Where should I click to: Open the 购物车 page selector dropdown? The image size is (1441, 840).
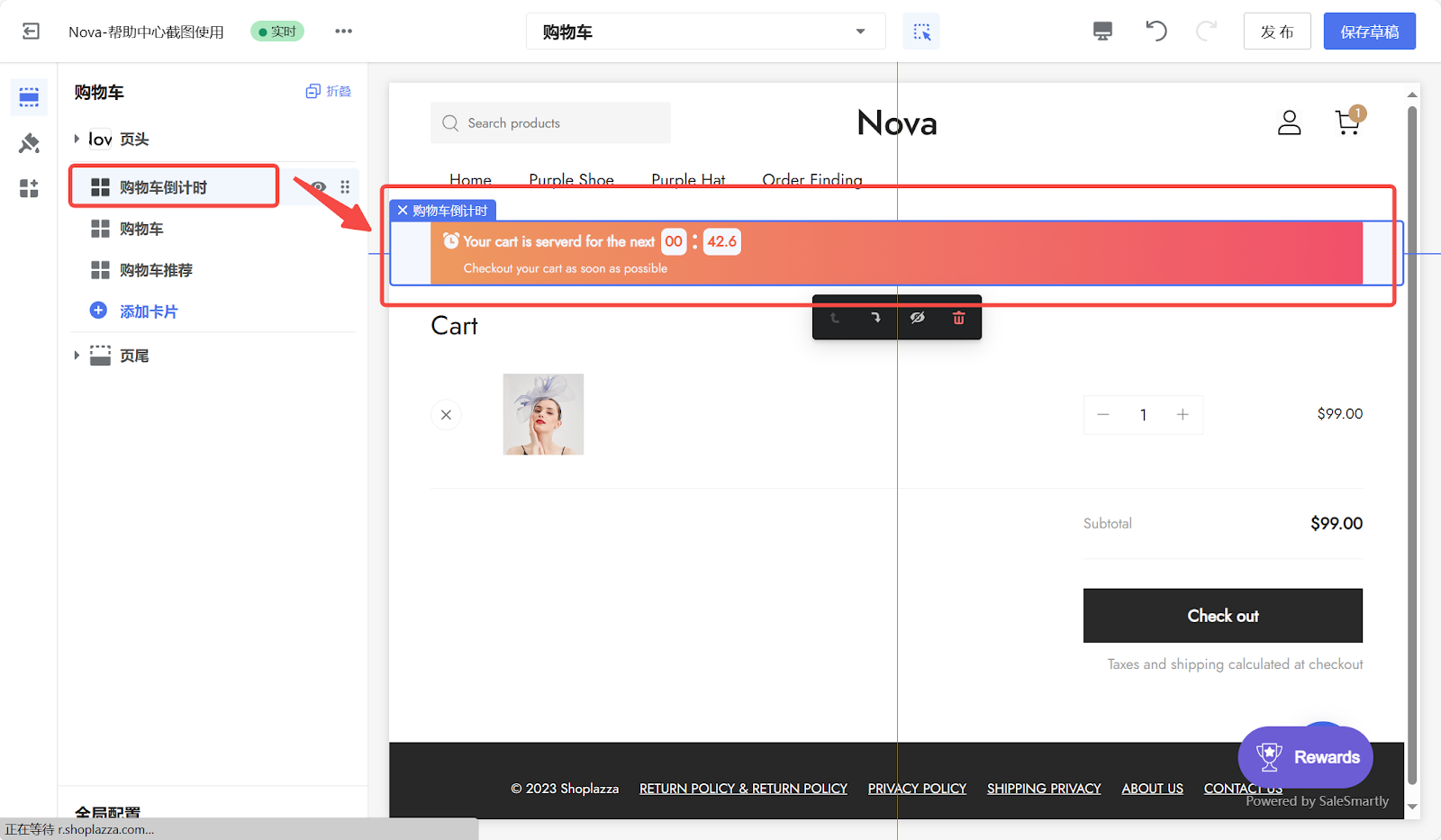coord(705,32)
